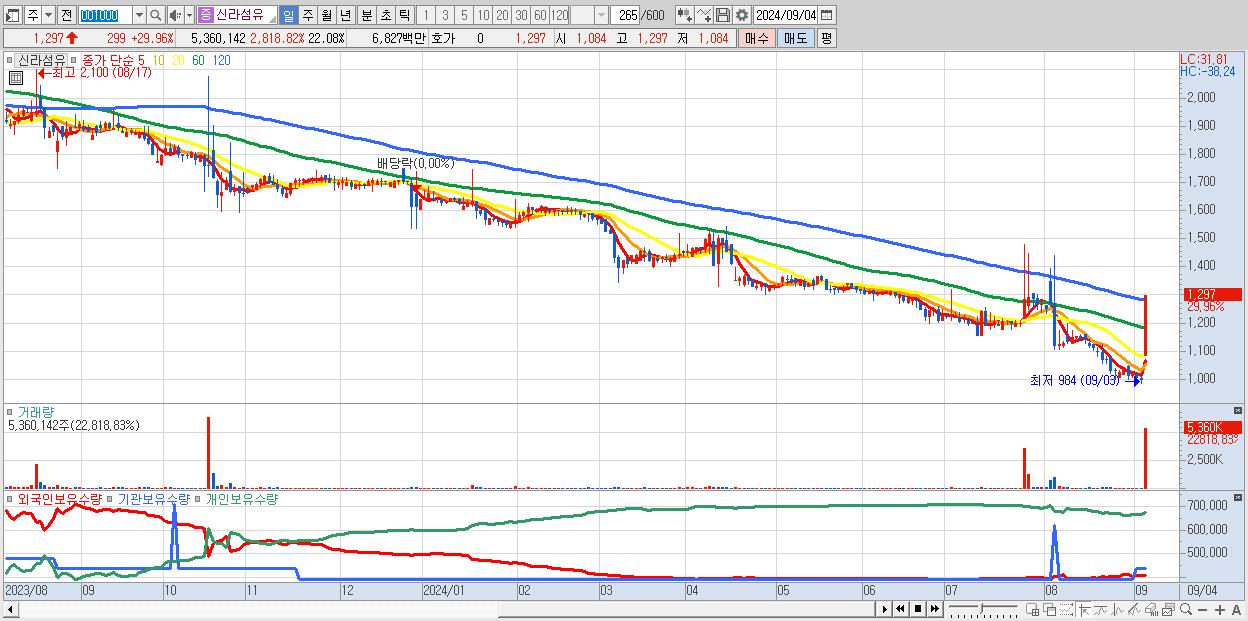Viewport: 1248px width, 621px height.
Task: Click the line chart check icon
Action: (x=704, y=16)
